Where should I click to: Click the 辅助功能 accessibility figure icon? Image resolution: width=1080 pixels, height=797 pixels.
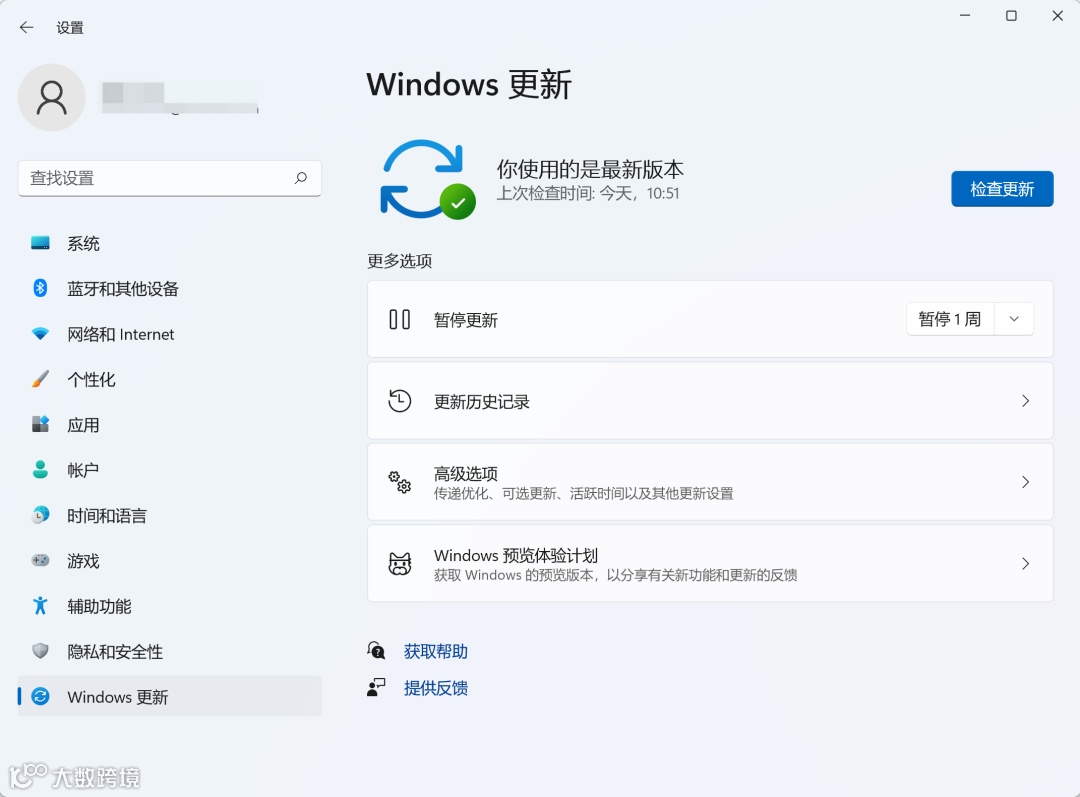coord(41,605)
